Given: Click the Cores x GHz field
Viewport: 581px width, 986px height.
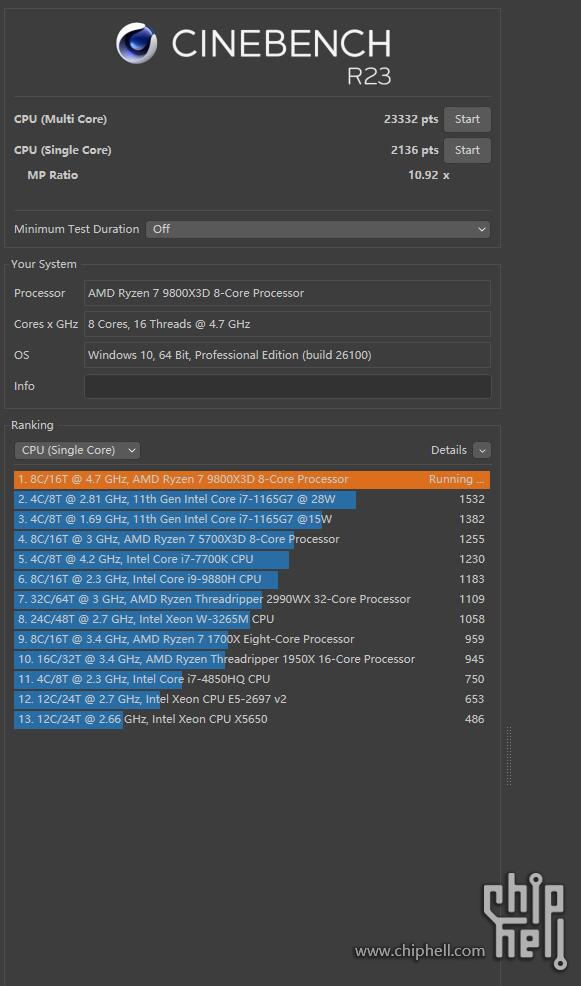Looking at the screenshot, I should click(x=287, y=324).
